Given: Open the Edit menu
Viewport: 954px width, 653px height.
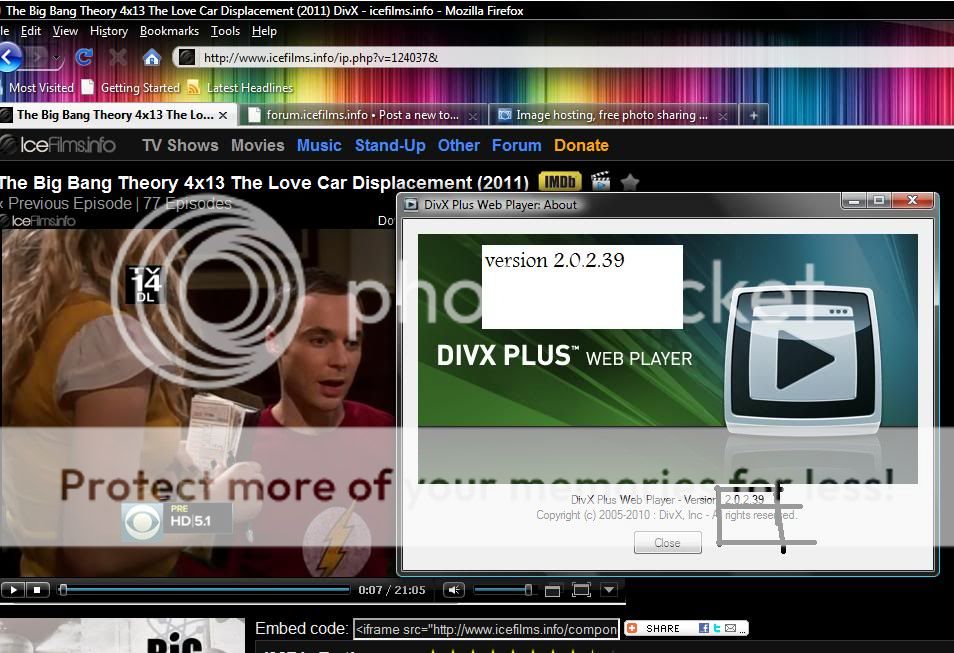Looking at the screenshot, I should tap(30, 31).
